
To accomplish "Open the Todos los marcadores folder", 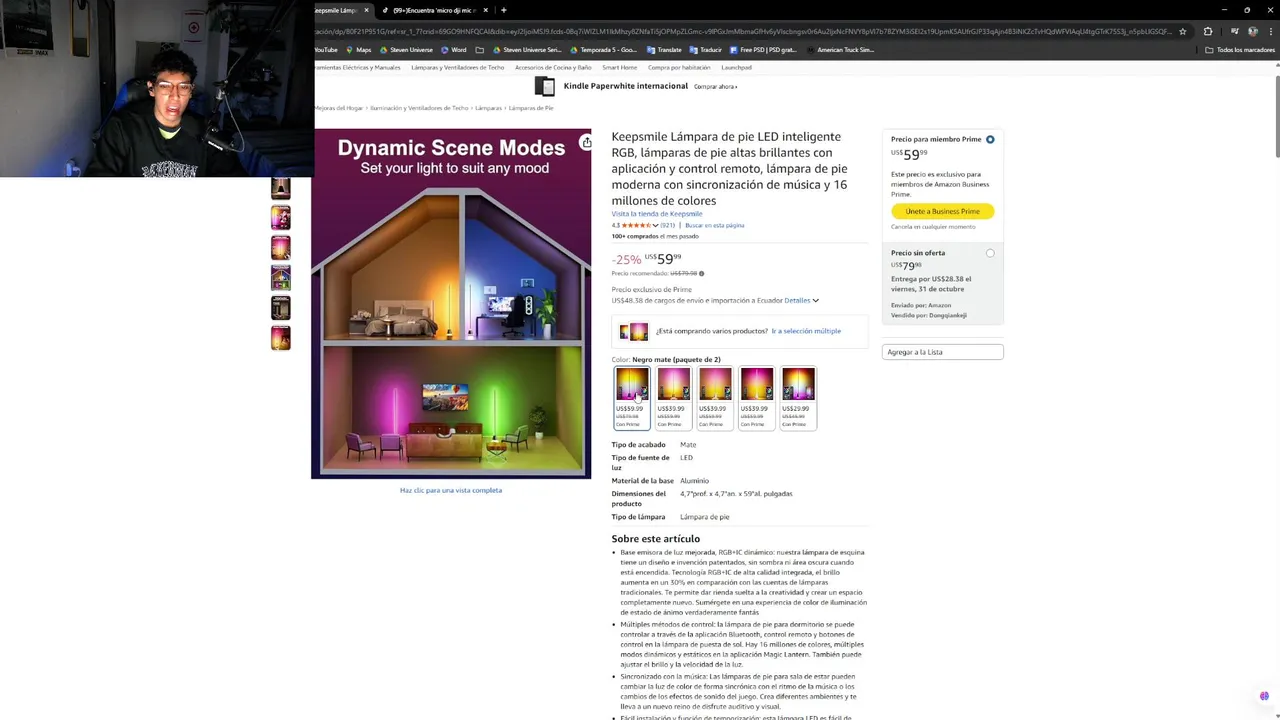I will tap(1240, 50).
